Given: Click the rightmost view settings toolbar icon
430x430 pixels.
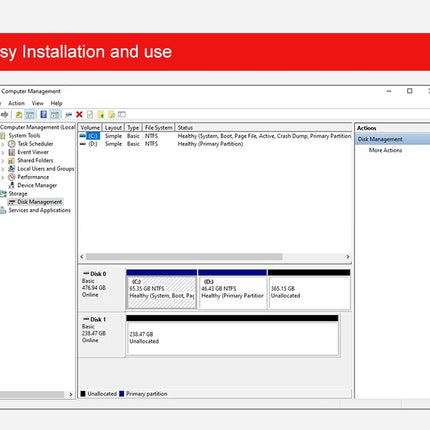Looking at the screenshot, I should [x=122, y=115].
